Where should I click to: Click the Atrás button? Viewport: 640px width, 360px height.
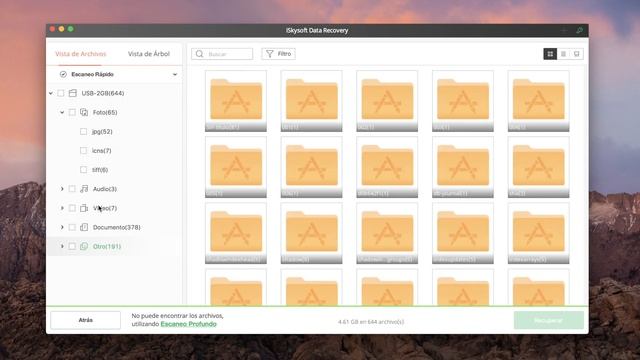point(85,320)
